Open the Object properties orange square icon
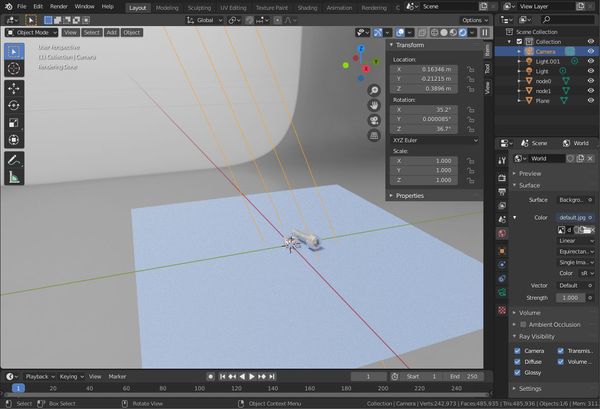The width and height of the screenshot is (600, 409). [x=502, y=251]
